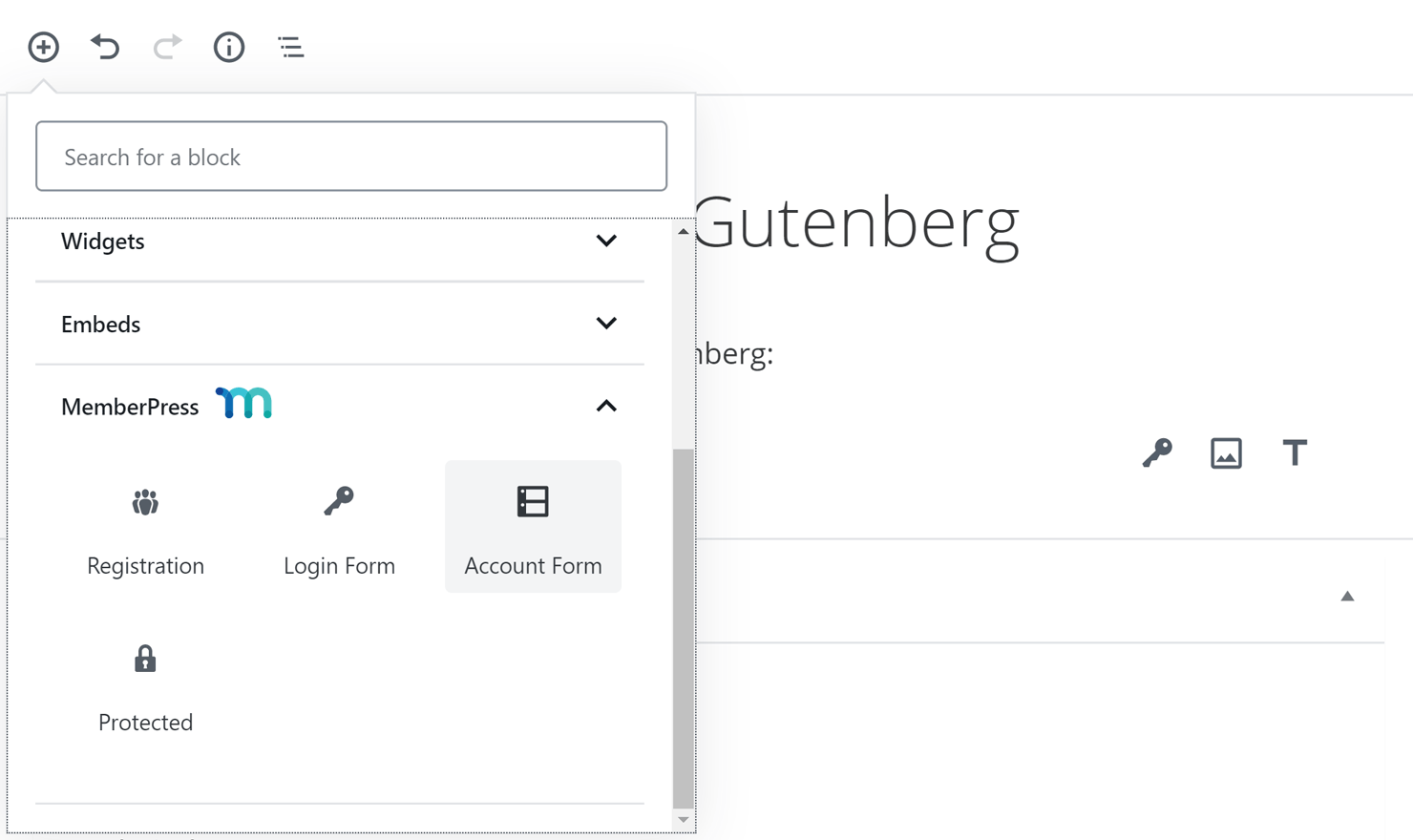Screen dimensions: 1413x840
Task: Click the block inserter scrollbar thumb
Action: [x=683, y=628]
